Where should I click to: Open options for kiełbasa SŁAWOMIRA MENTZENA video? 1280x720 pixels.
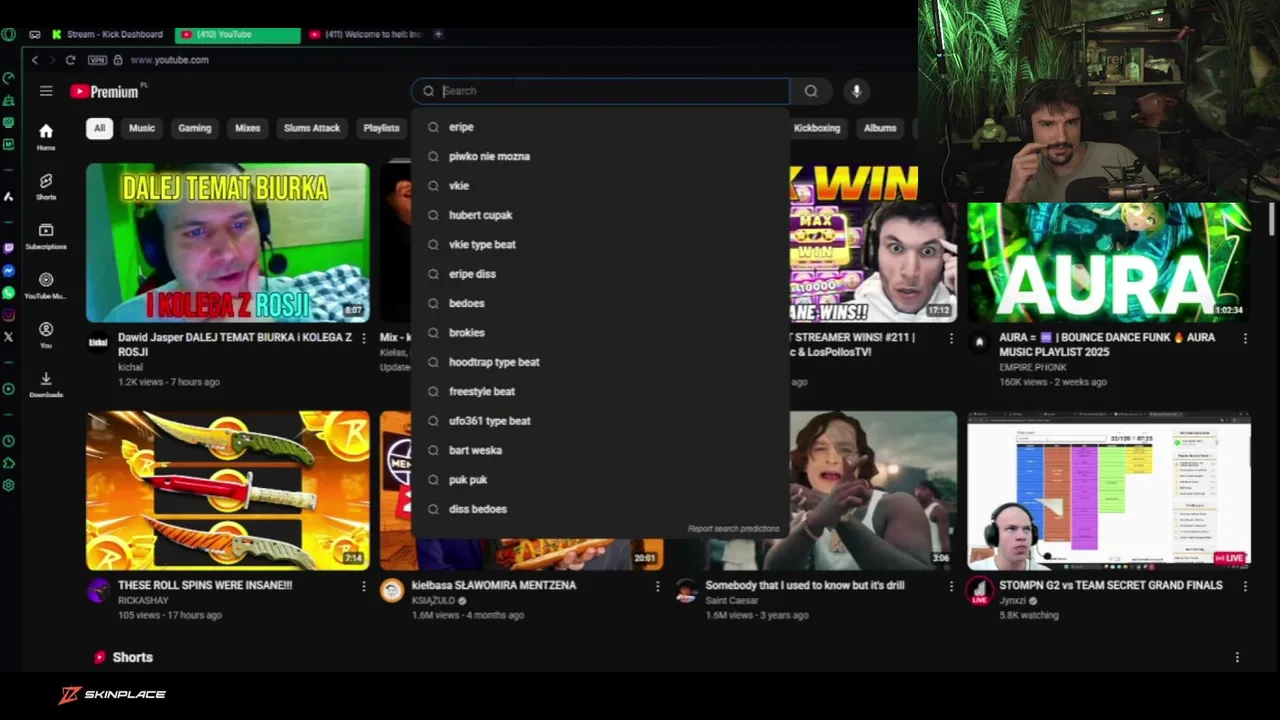(657, 586)
